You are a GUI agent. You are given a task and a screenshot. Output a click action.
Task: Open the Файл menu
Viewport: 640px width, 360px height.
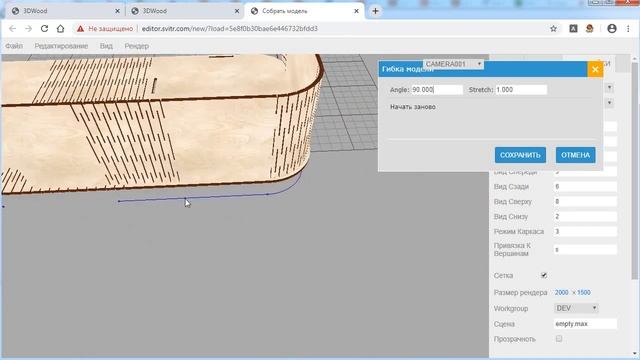[14, 46]
